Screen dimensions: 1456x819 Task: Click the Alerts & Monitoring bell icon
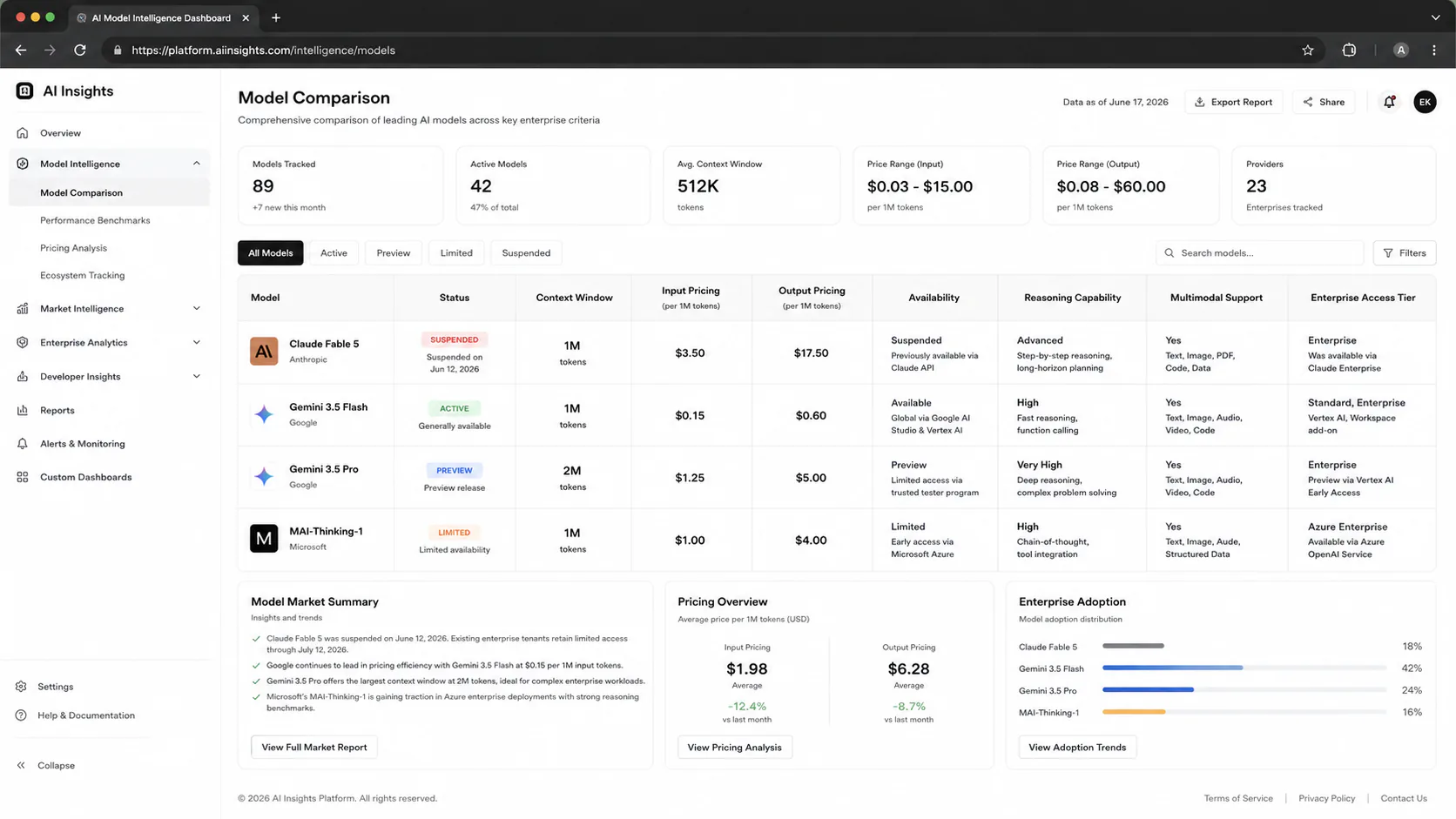pyautogui.click(x=23, y=444)
